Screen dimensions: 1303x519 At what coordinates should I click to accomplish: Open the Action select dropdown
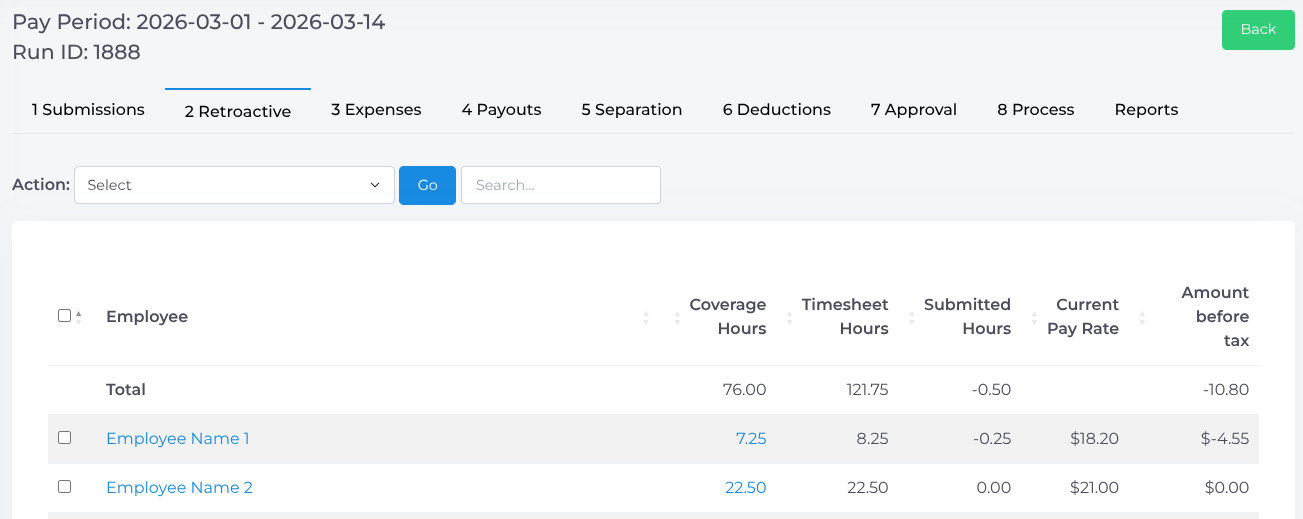coord(234,185)
